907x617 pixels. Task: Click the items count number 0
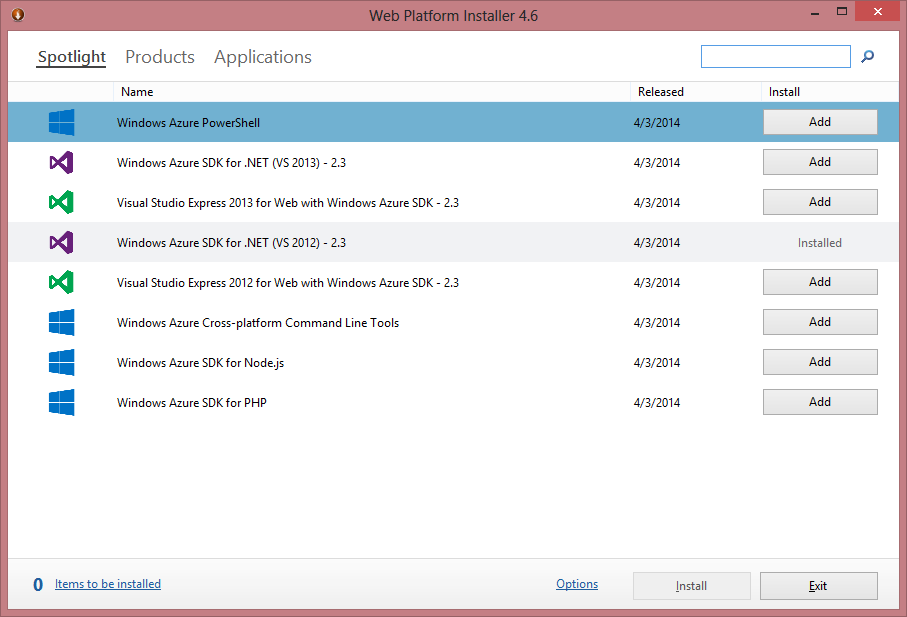point(38,585)
